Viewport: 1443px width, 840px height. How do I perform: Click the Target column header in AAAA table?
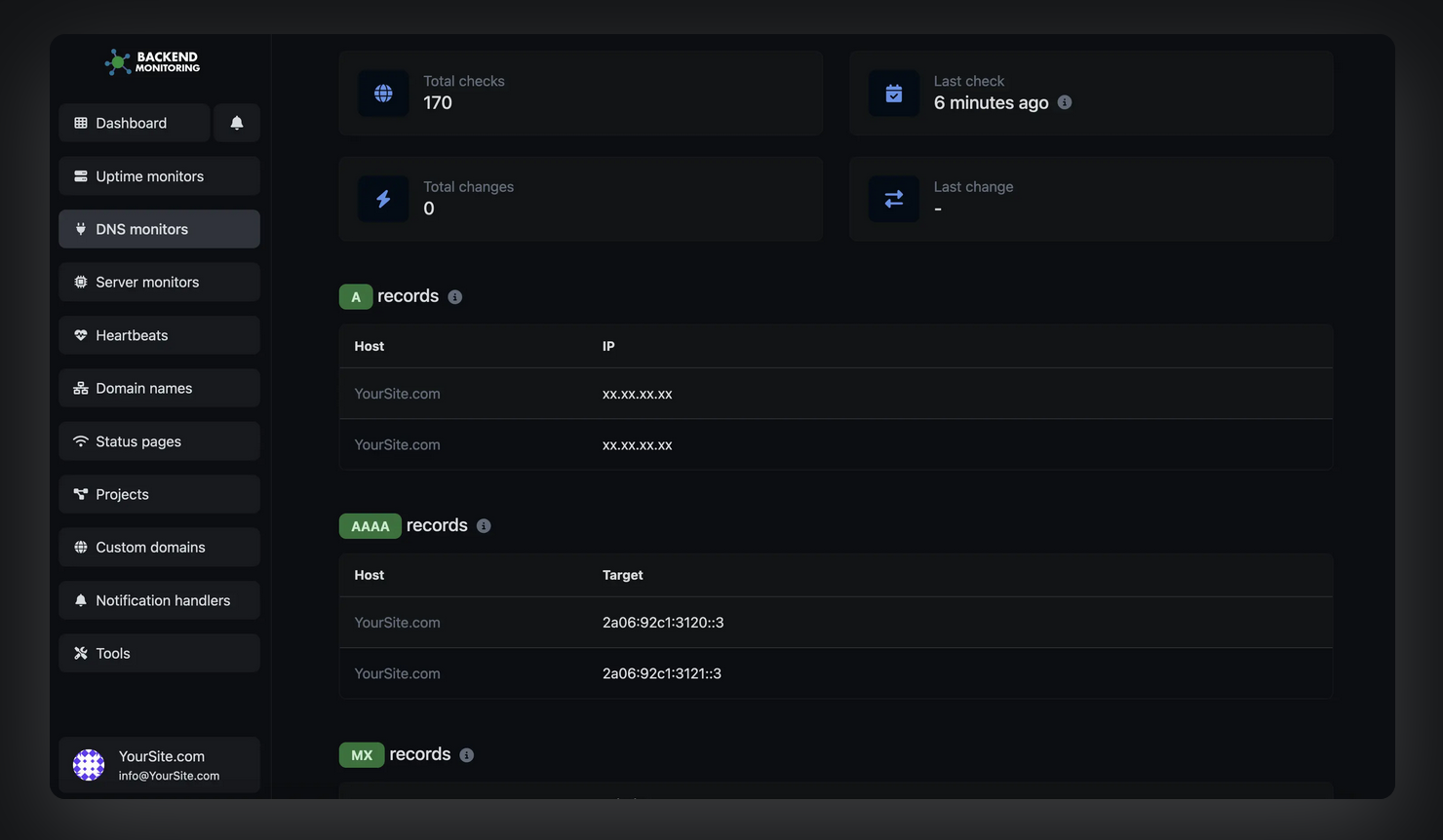pyautogui.click(x=623, y=575)
